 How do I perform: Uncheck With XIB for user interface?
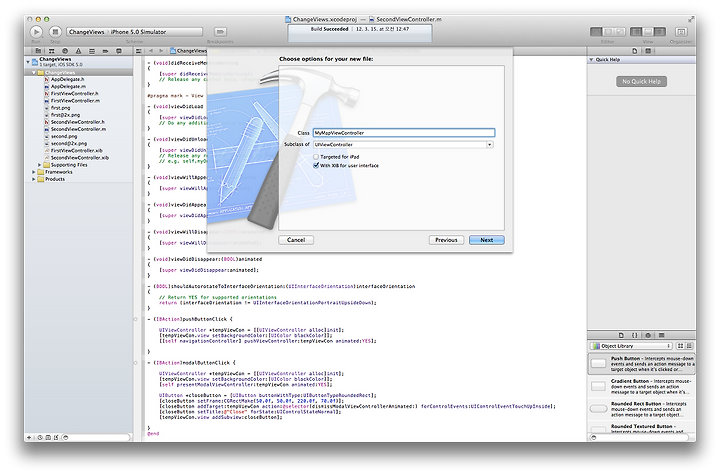point(316,165)
